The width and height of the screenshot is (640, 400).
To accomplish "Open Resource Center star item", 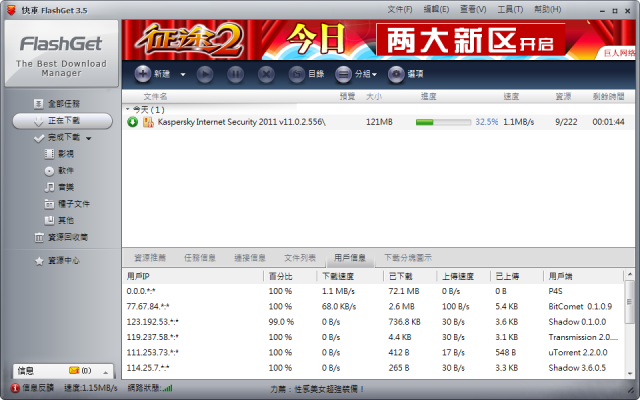I will (x=57, y=261).
